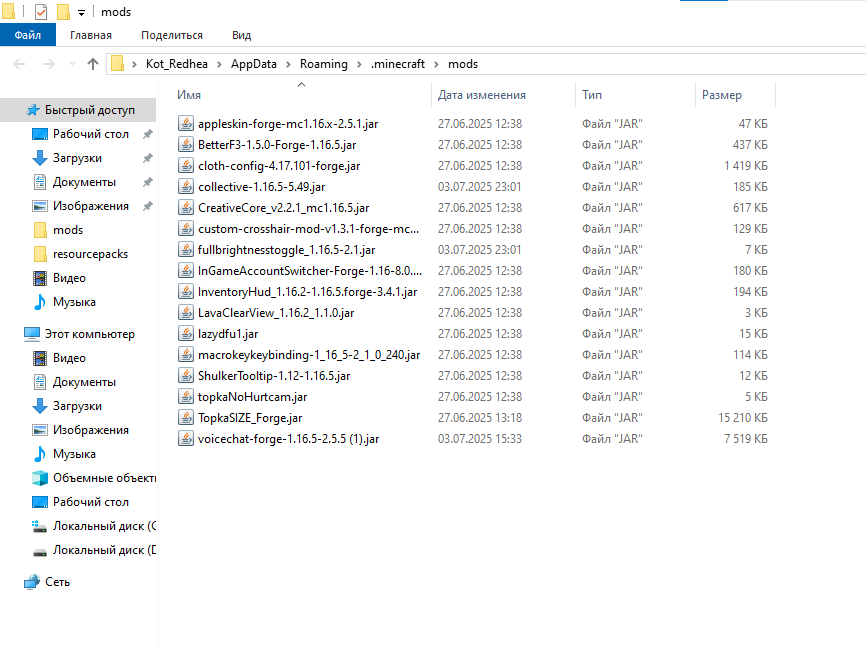Click Roaming in the address path
The width and height of the screenshot is (866, 647).
324,64
